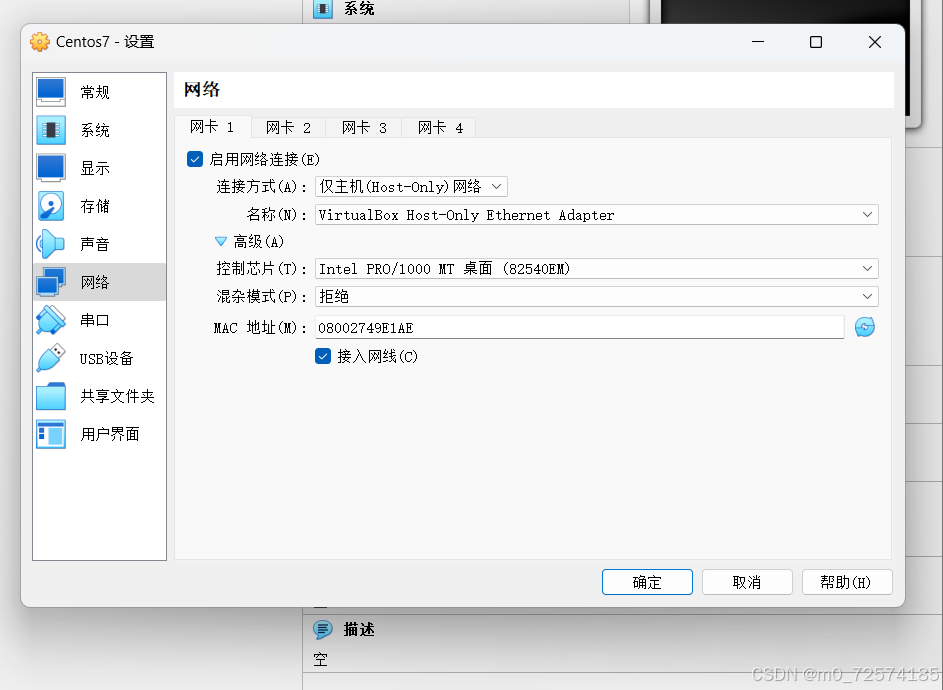This screenshot has width=943, height=690.
Task: Open the 混杂模式 dropdown
Action: [x=597, y=296]
